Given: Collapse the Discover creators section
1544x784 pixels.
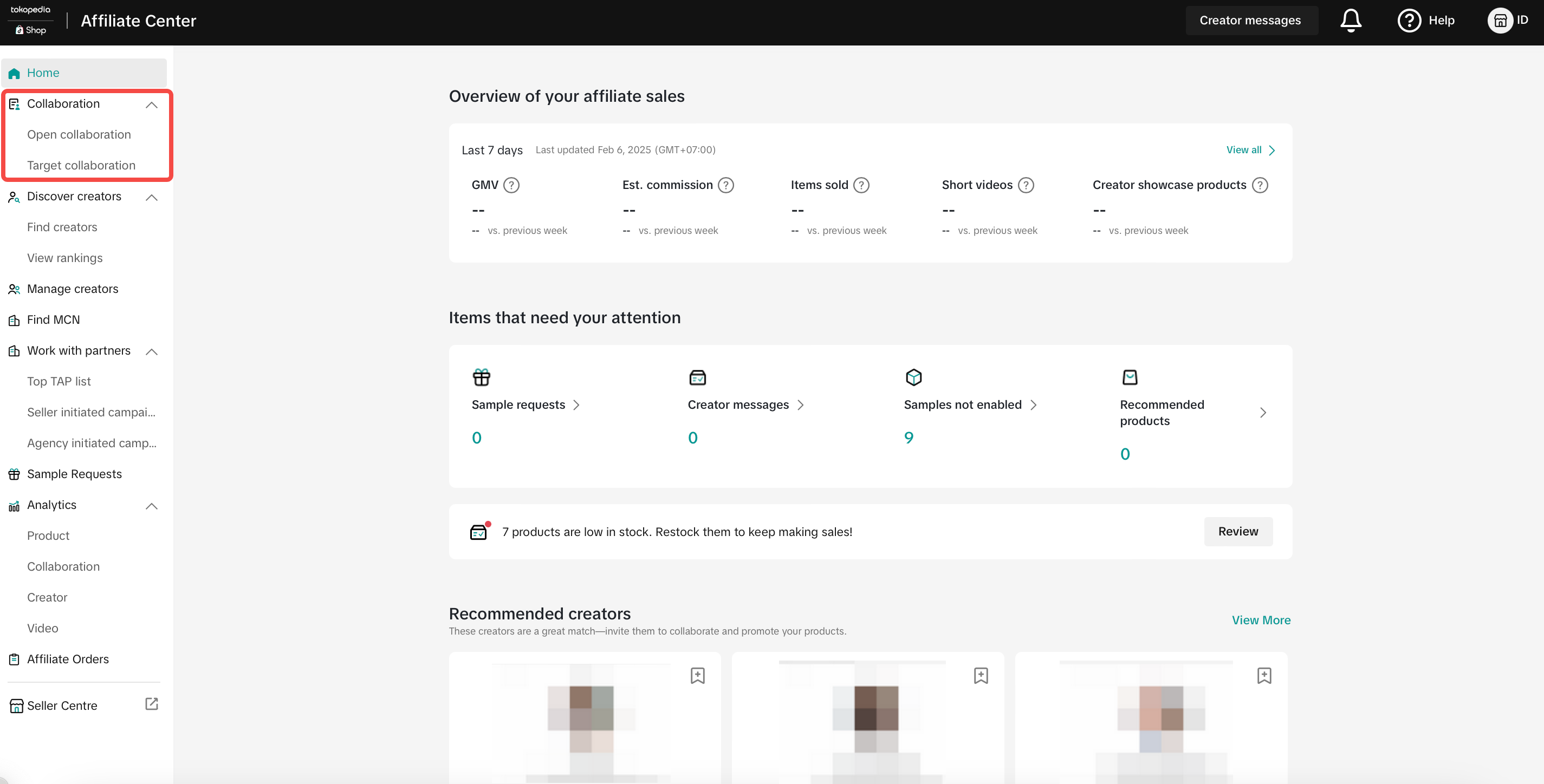Looking at the screenshot, I should click(x=152, y=197).
